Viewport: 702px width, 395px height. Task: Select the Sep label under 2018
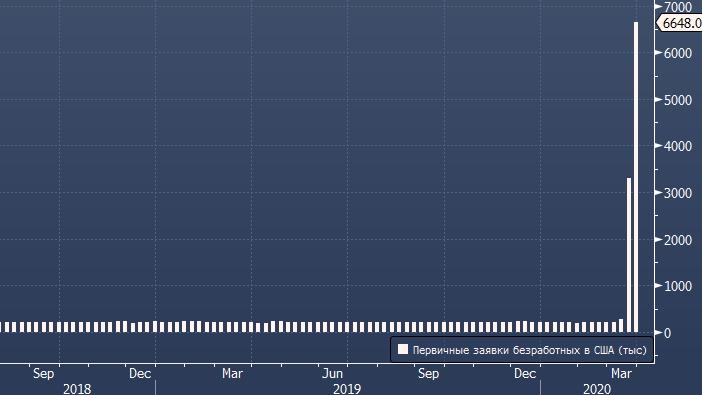click(43, 373)
